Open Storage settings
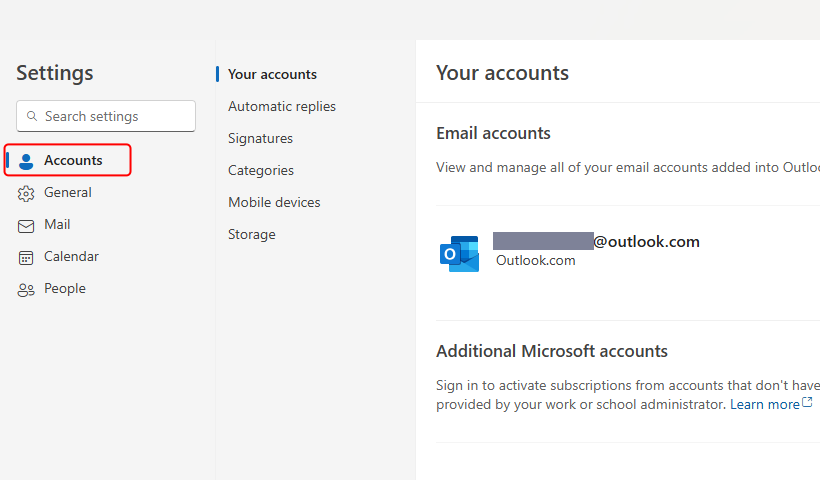The image size is (820, 480). pos(252,234)
